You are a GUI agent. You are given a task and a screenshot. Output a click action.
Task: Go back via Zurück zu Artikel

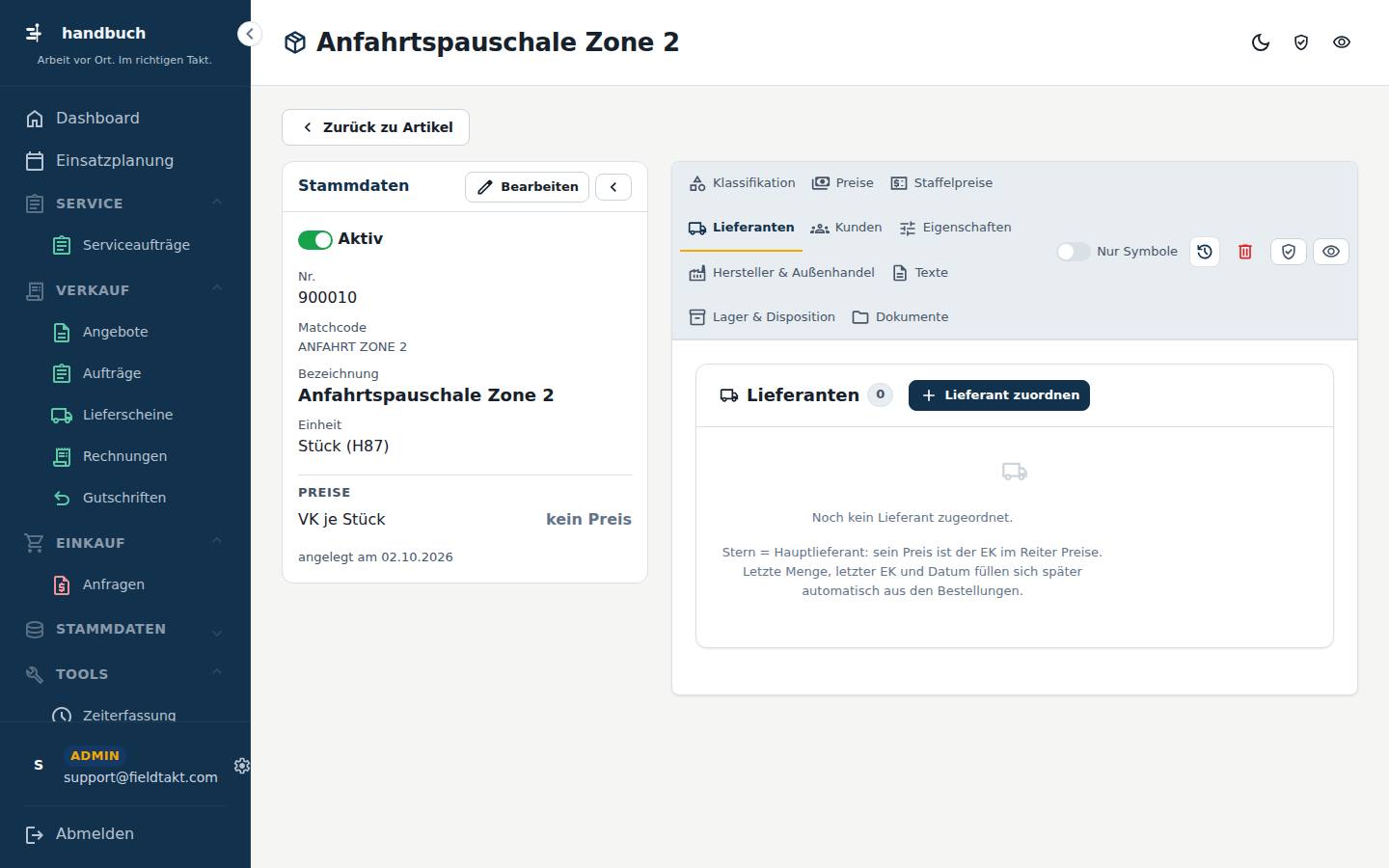375,127
